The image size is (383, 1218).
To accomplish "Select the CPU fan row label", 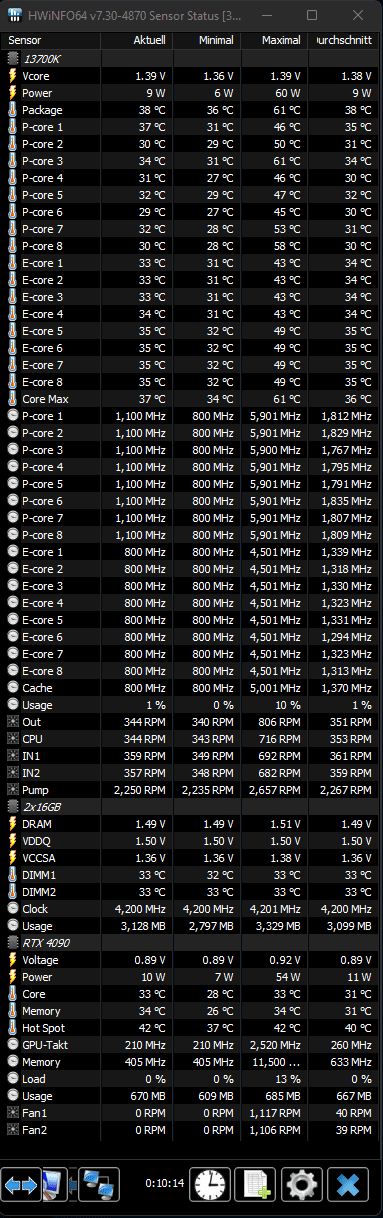I will pyautogui.click(x=33, y=739).
